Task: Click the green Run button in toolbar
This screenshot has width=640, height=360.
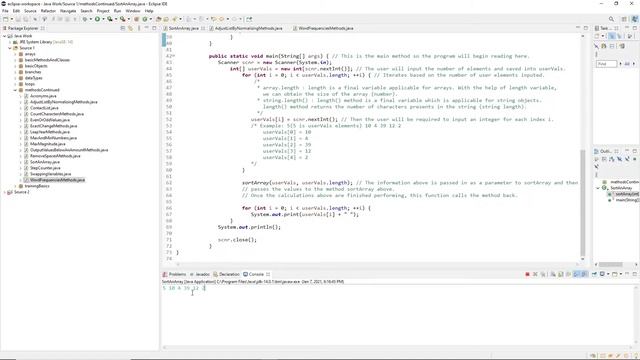Action: tap(98, 19)
